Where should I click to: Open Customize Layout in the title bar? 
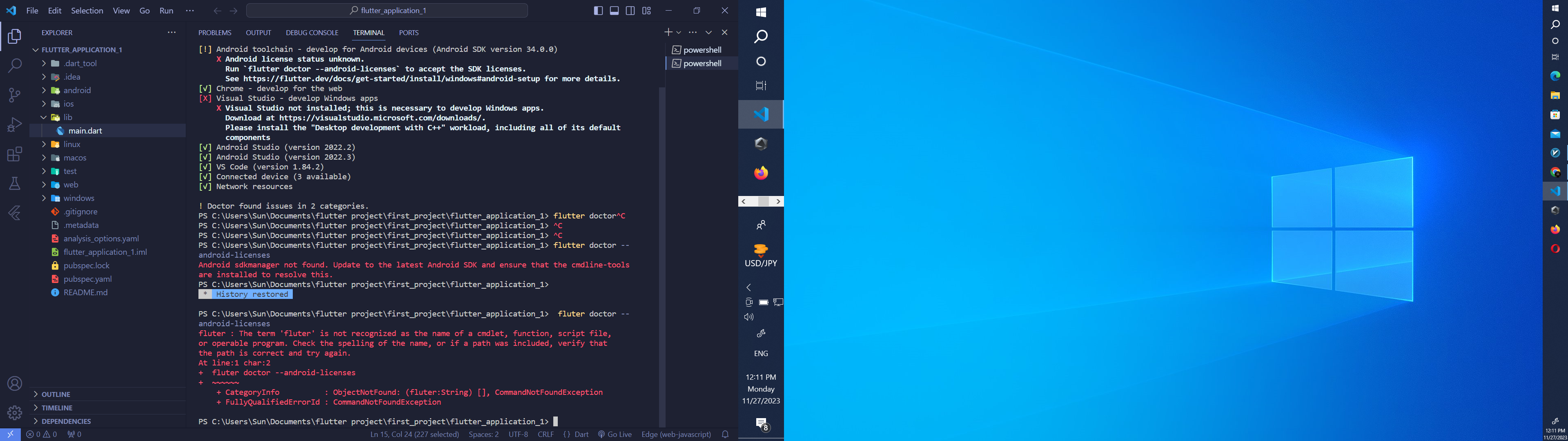click(646, 11)
